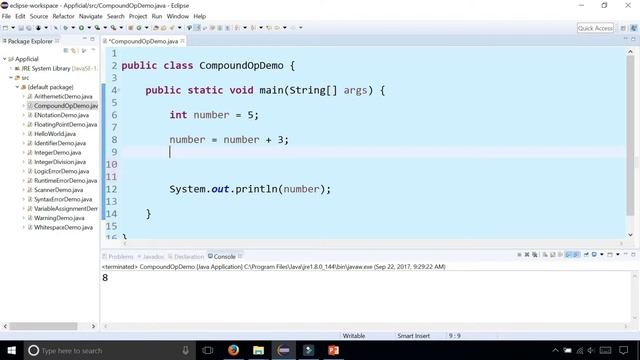Open Firefox from the taskbar

[233, 350]
